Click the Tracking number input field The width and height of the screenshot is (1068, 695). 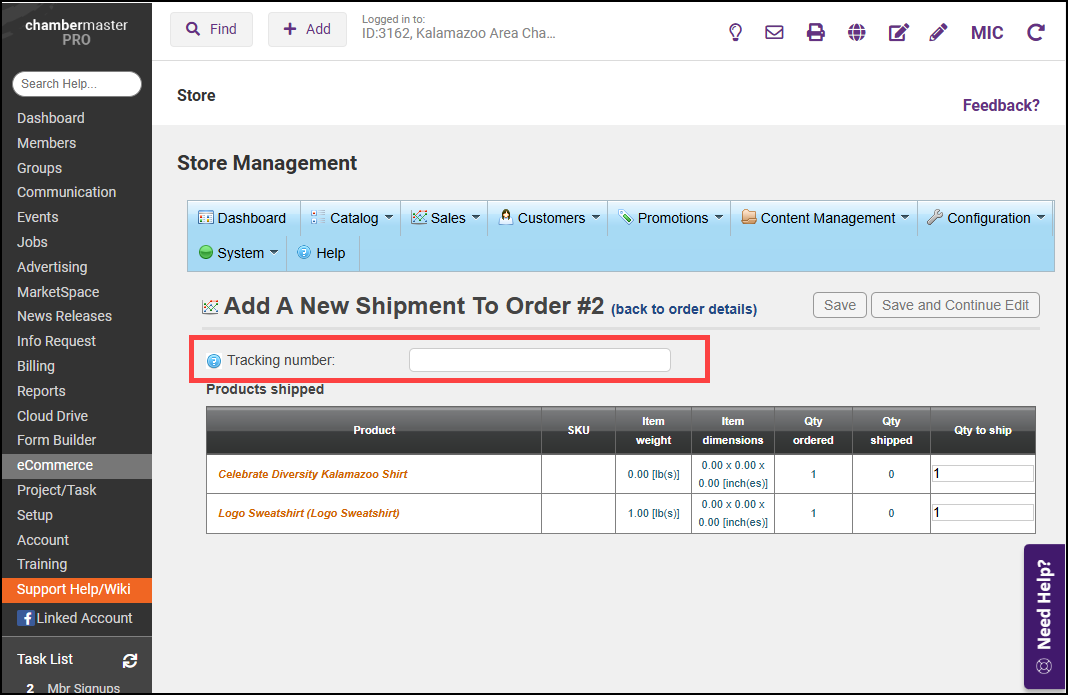click(x=540, y=360)
